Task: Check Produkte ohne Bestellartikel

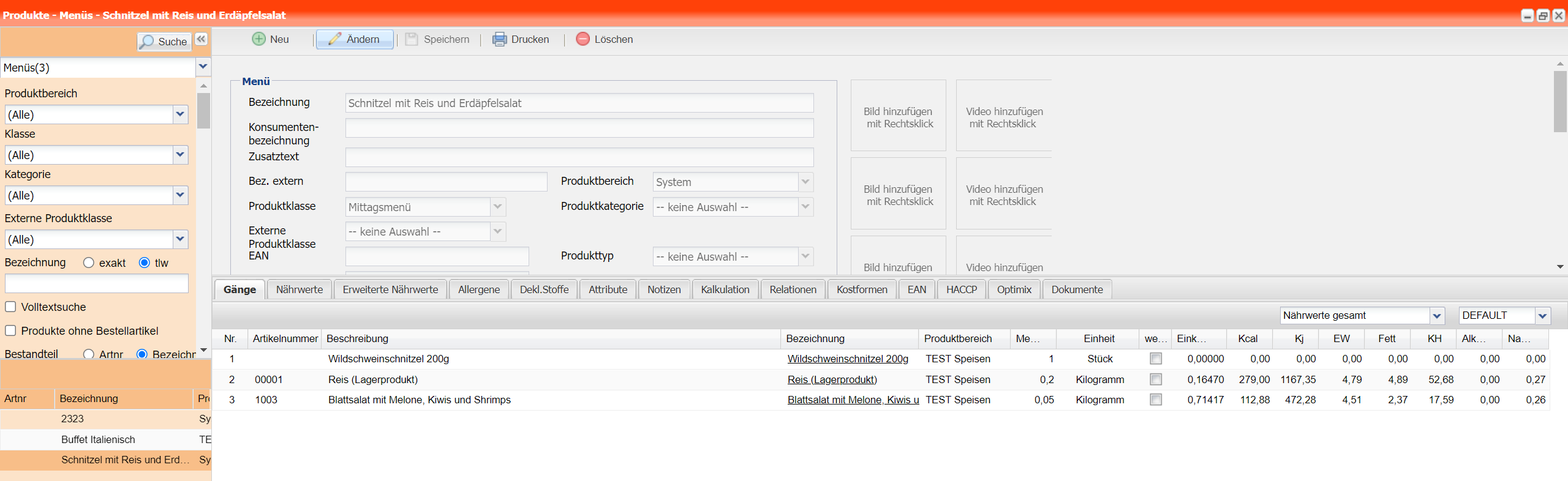Action: (x=10, y=330)
